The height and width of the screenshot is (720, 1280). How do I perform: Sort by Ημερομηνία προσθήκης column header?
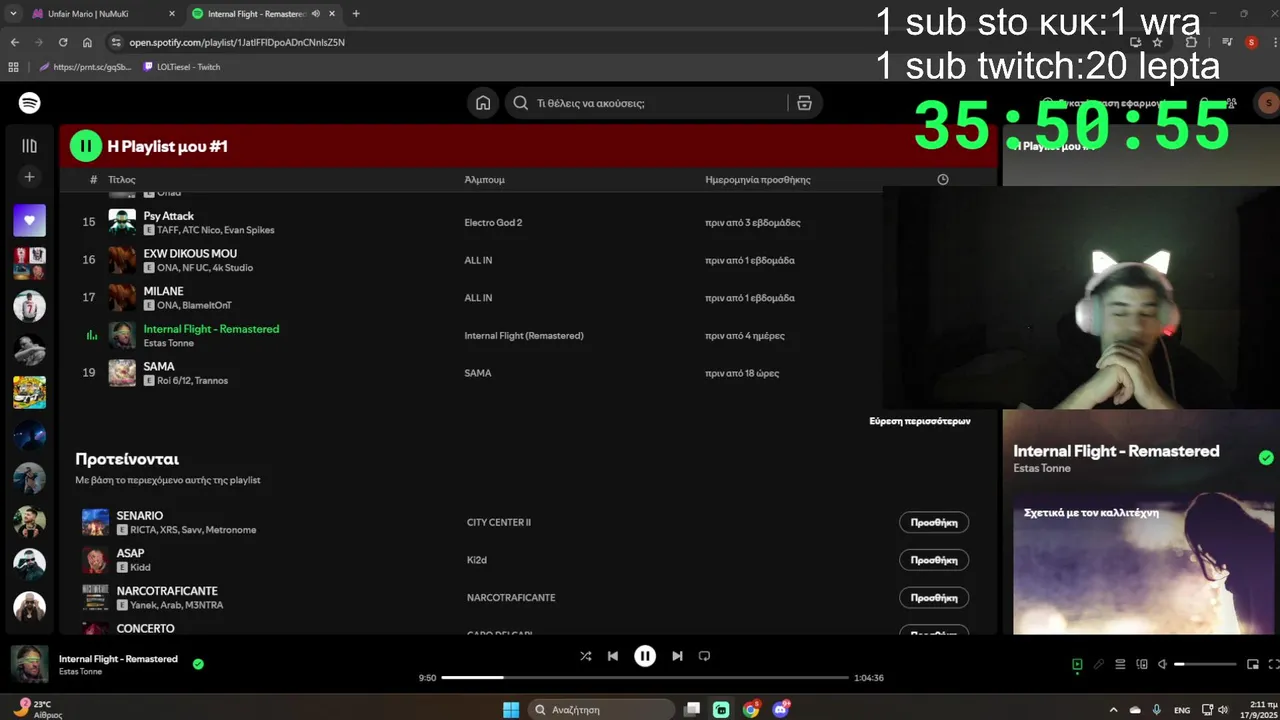pos(758,180)
